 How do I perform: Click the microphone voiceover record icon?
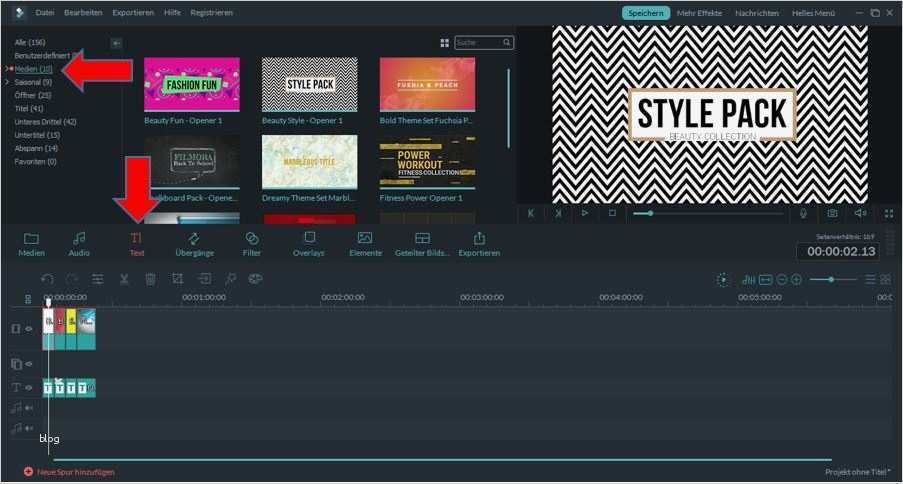[x=802, y=213]
